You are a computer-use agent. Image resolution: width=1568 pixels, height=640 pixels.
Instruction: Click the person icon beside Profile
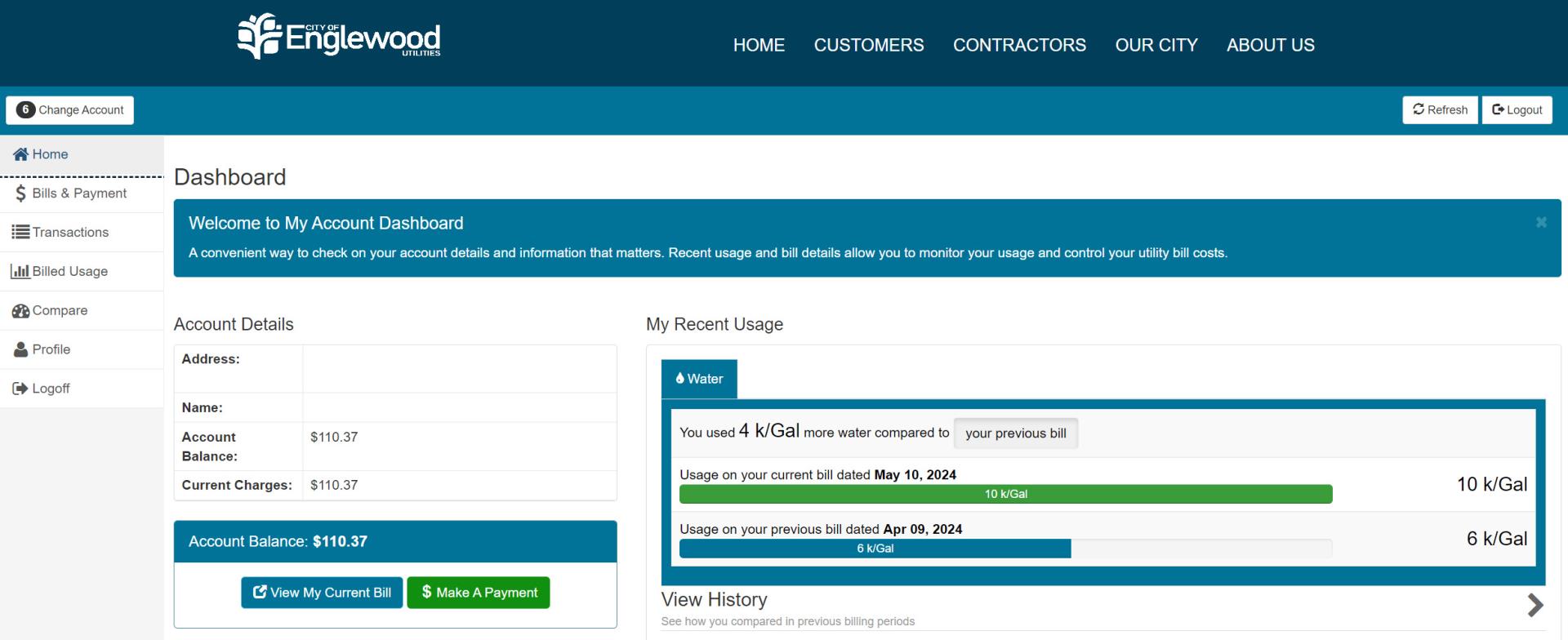tap(20, 349)
